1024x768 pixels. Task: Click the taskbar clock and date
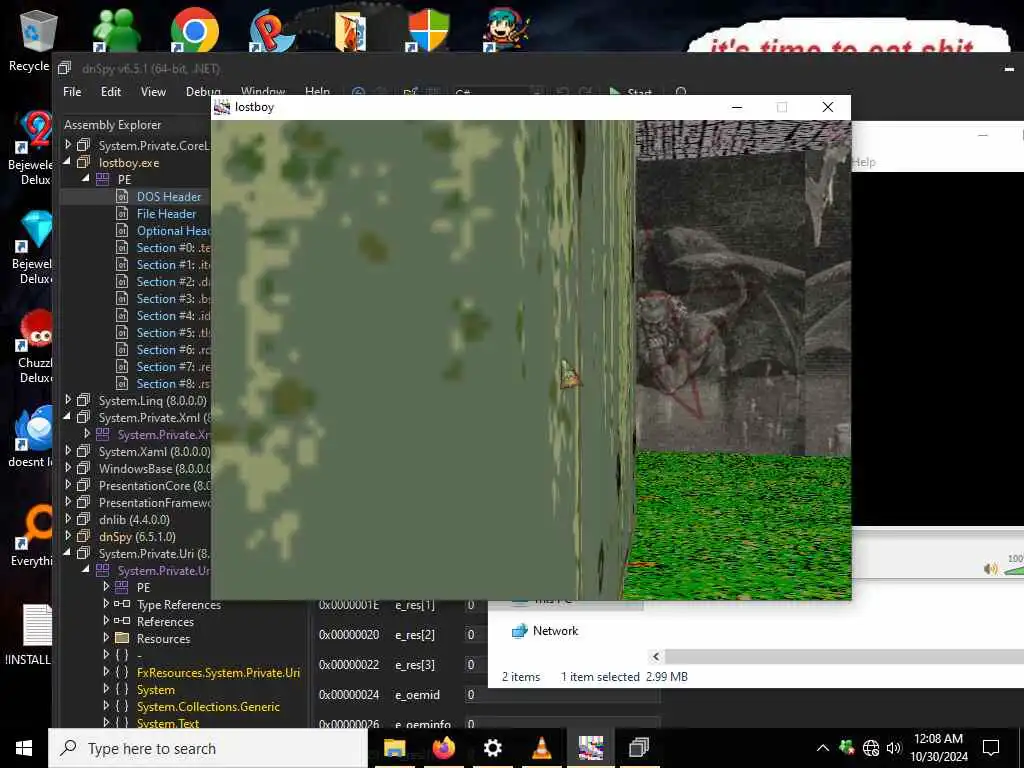tap(938, 748)
